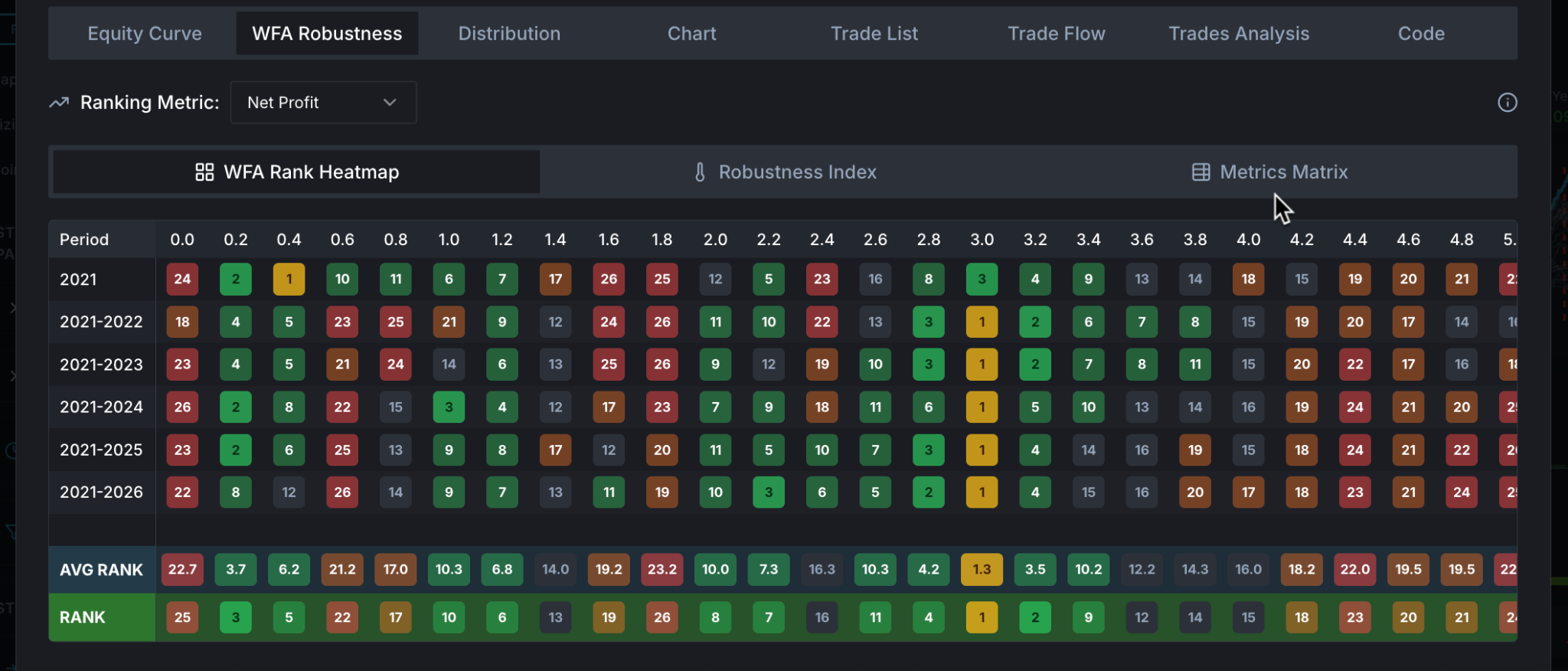Switch to the Equity Curve tab

click(145, 34)
